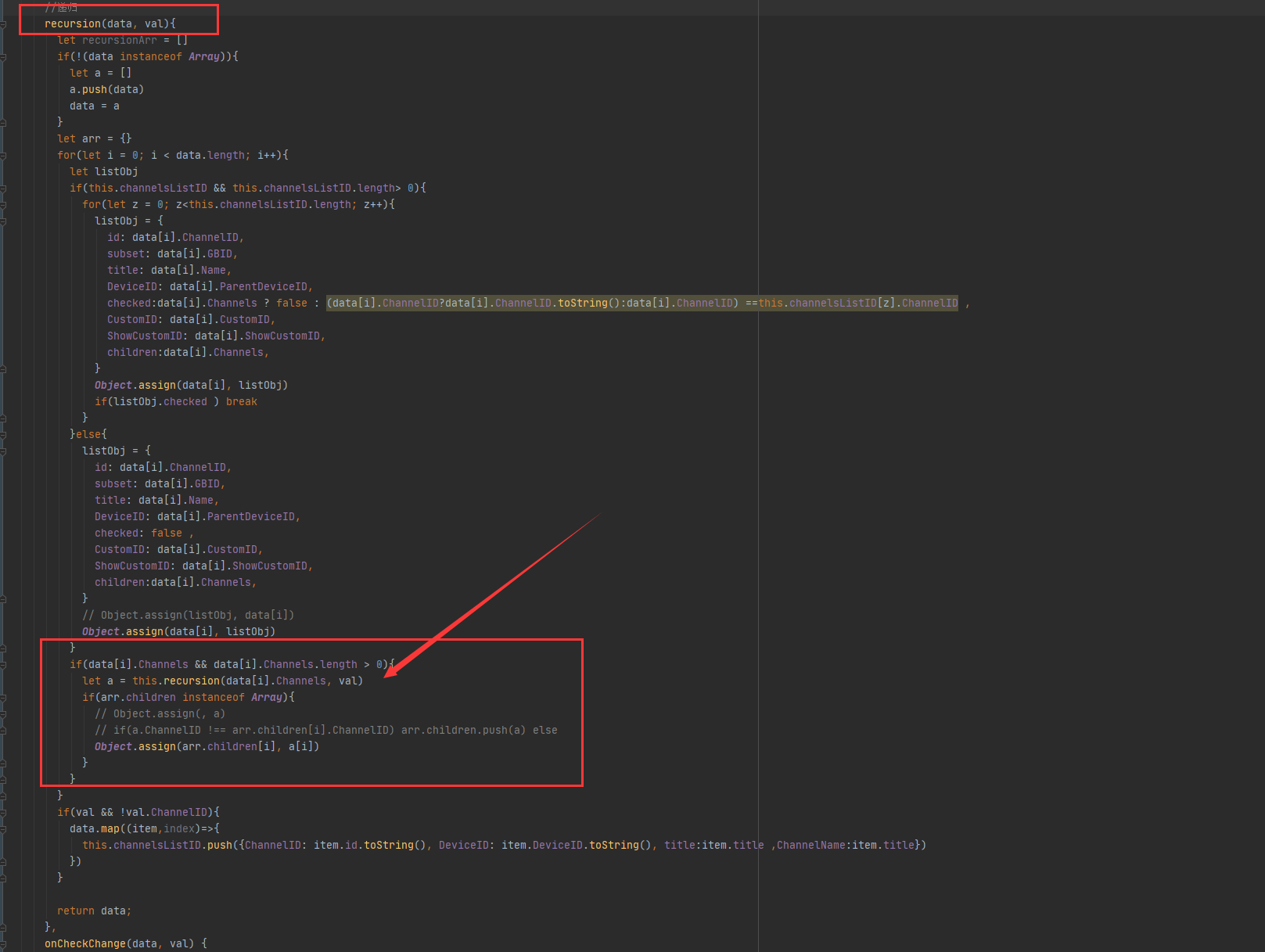The image size is (1265, 952).
Task: Click the index parameter of data.map
Action: click(x=179, y=829)
